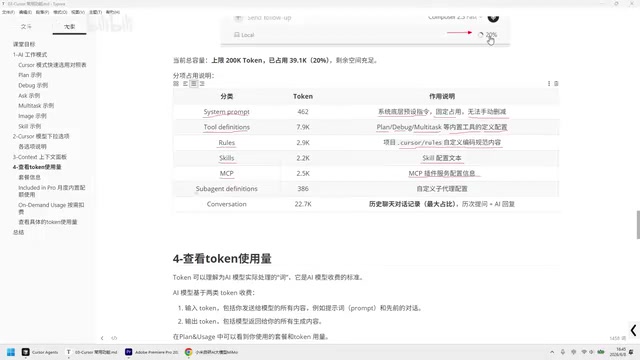Image resolution: width=640 pixels, height=360 pixels.
Task: Open the 文件(F) menu
Action: tap(8, 12)
